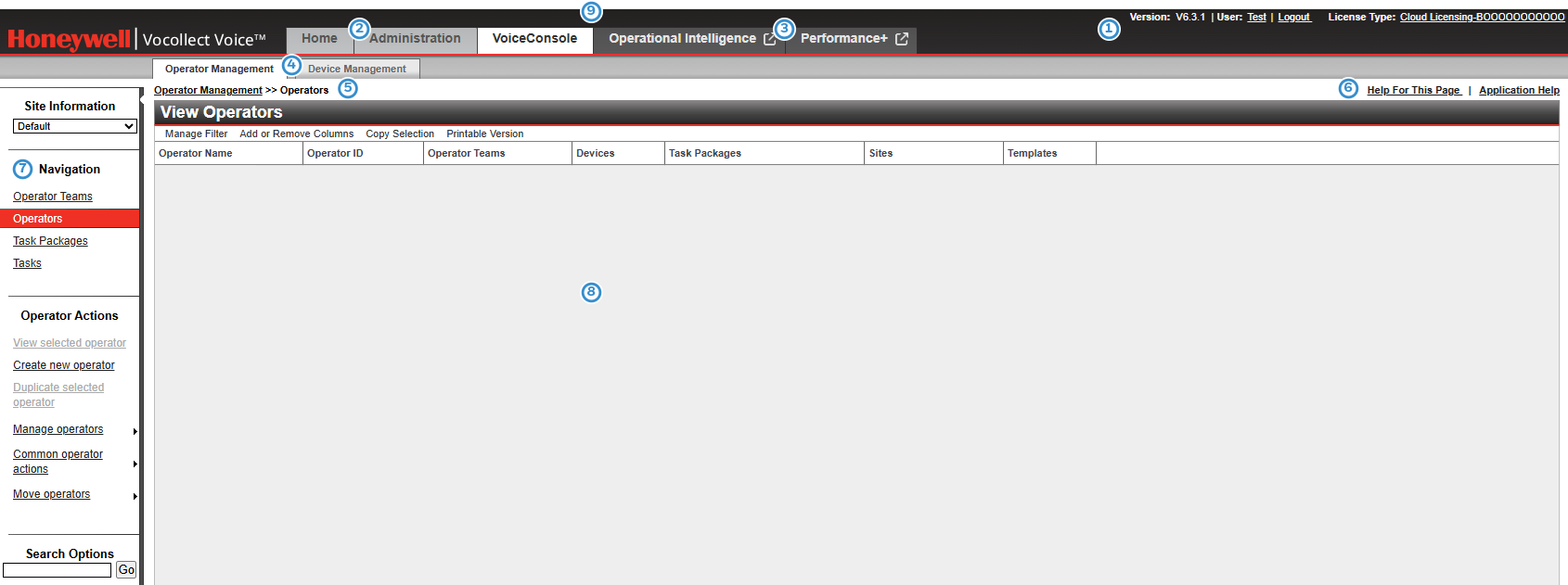The image size is (1568, 585).
Task: Open the Site Information dropdown
Action: [75, 126]
